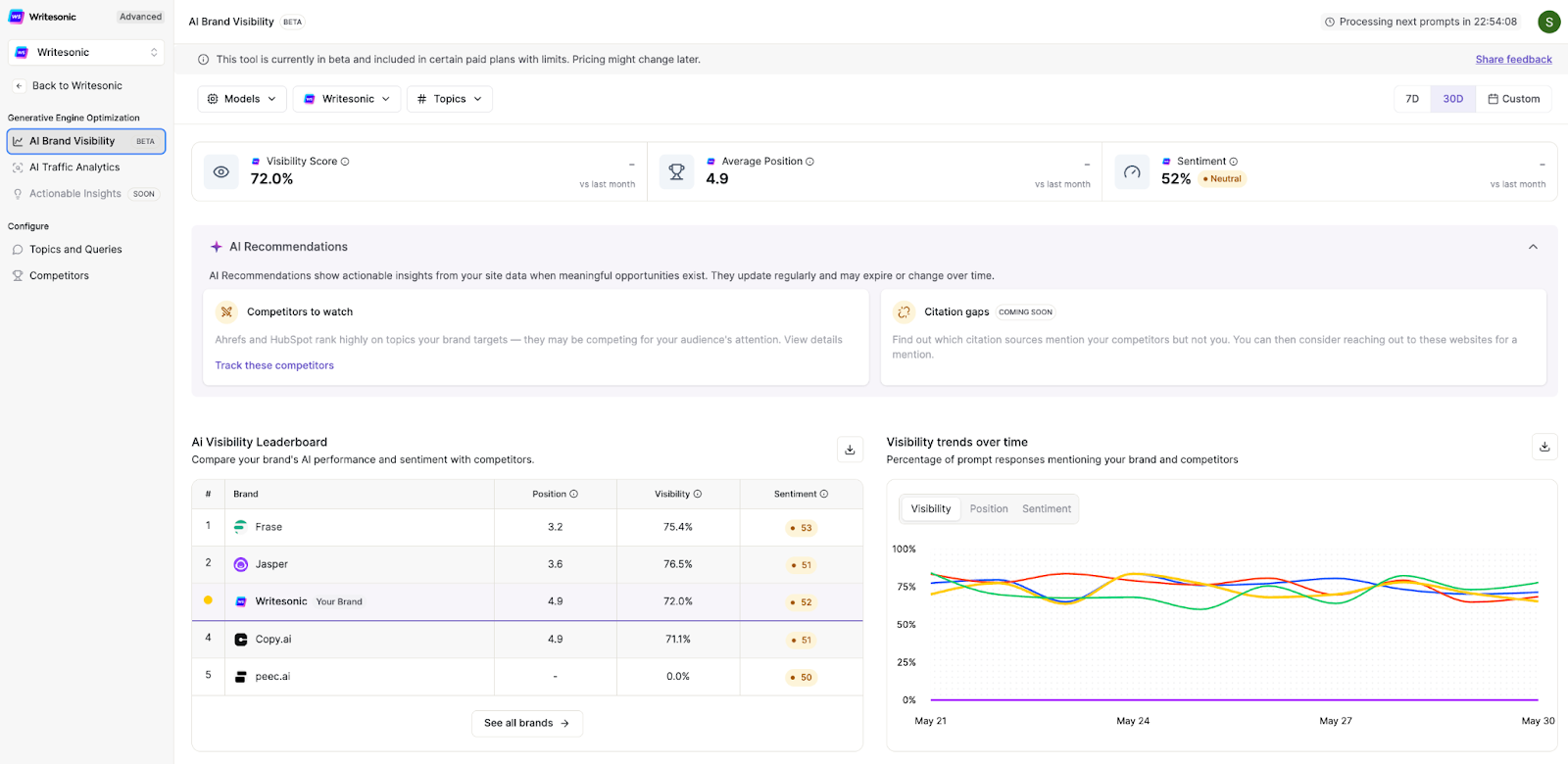Viewport: 1568px width, 764px height.
Task: Click the Neutral sentiment badge
Action: tap(1222, 179)
